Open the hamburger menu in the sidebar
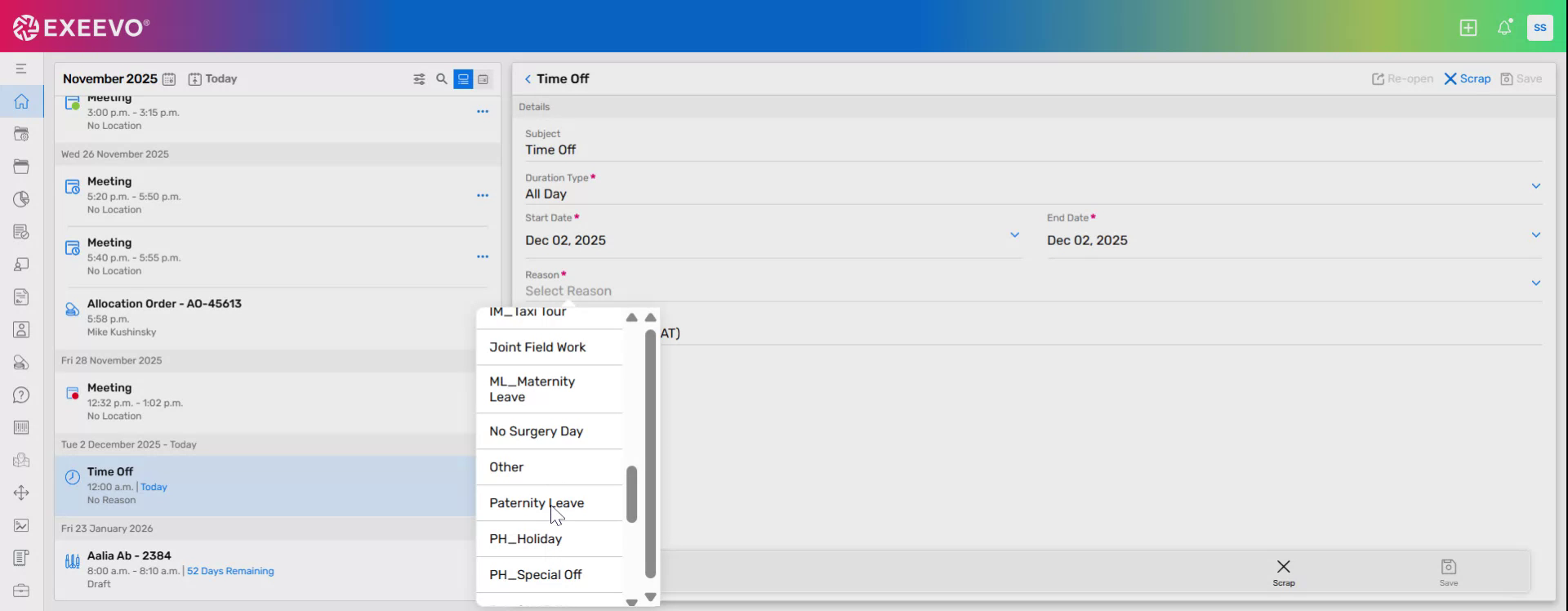 coord(21,69)
